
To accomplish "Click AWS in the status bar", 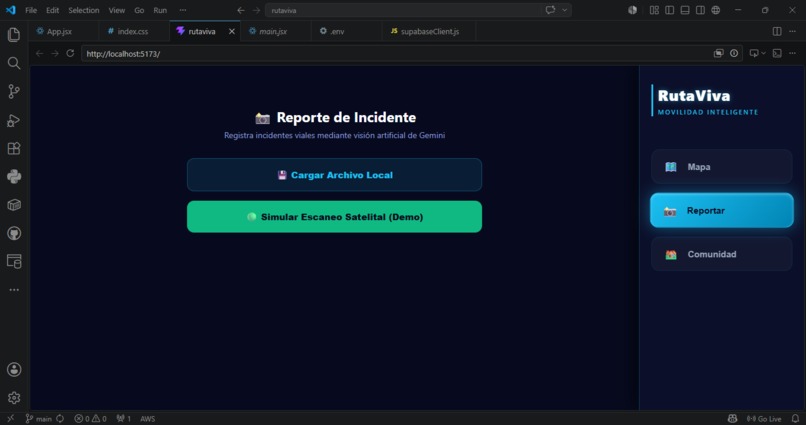I will pyautogui.click(x=148, y=418).
